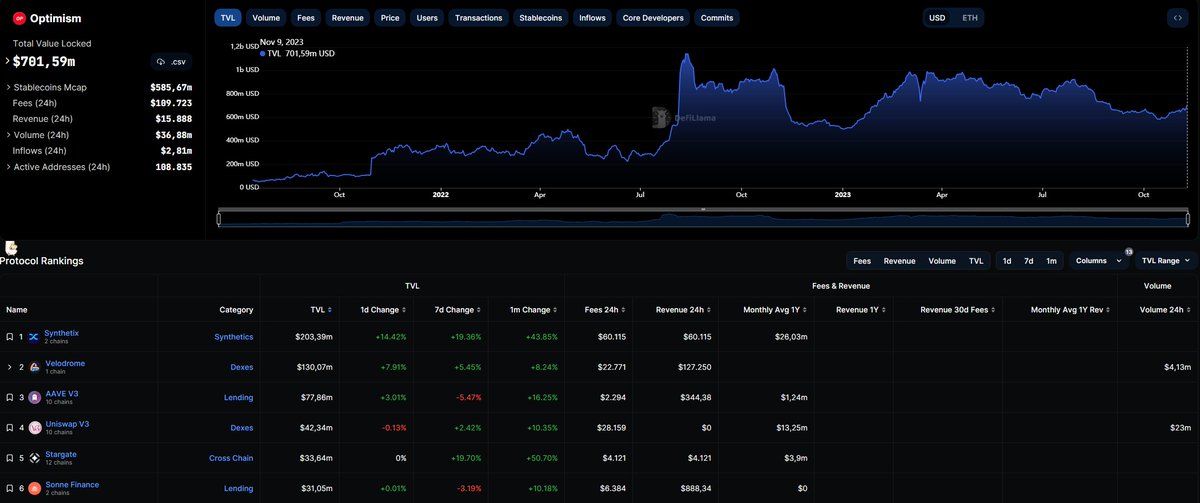This screenshot has height=503, width=1200.
Task: Click the Stargate protocol logo
Action: pyautogui.click(x=35, y=459)
